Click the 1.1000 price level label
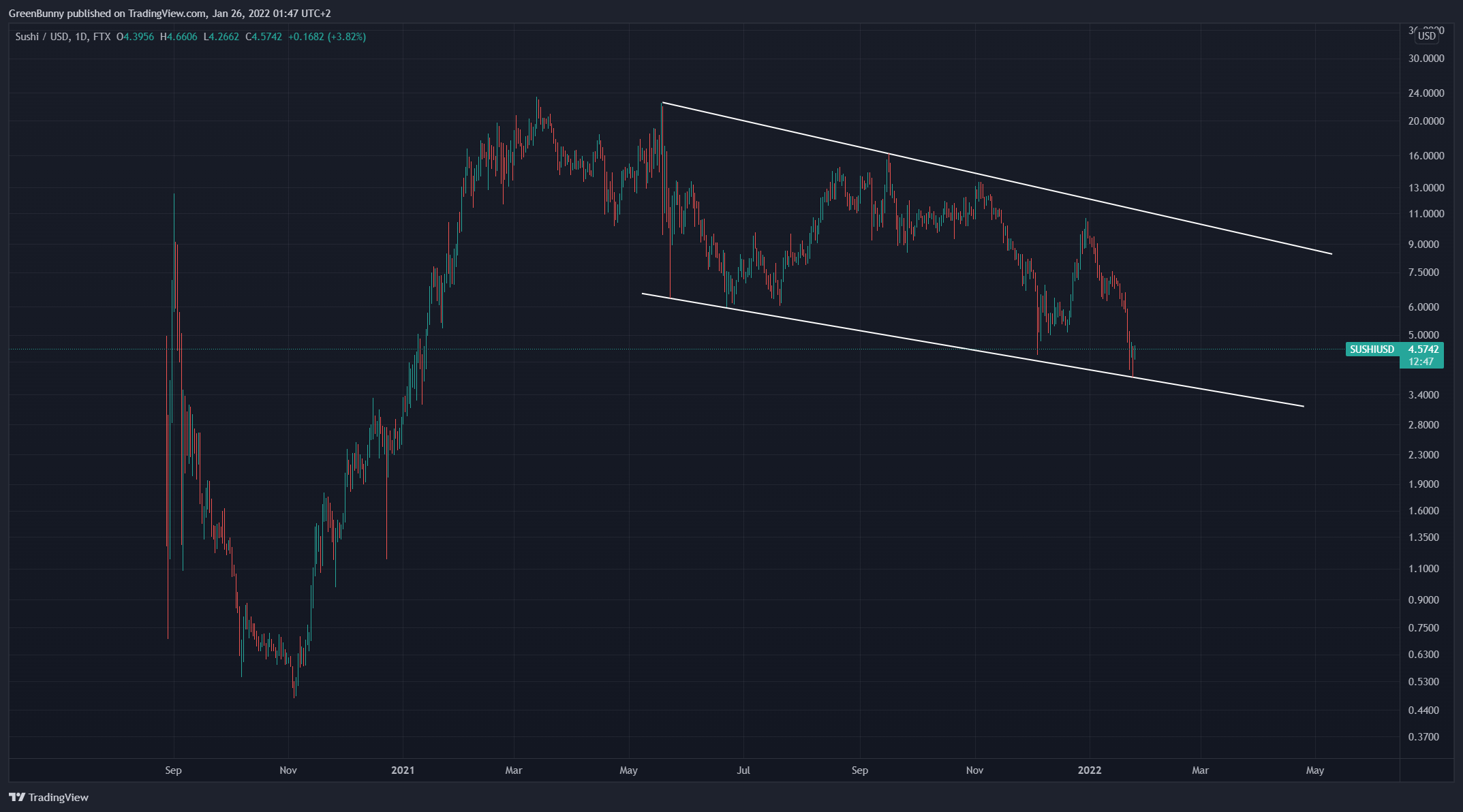This screenshot has width=1463, height=812. pos(1423,569)
